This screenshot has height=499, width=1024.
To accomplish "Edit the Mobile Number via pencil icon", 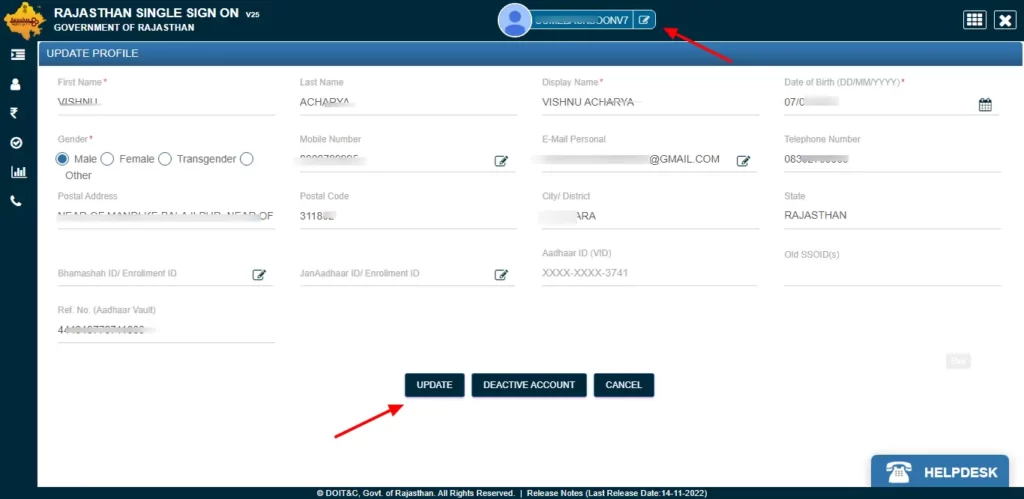I will [501, 161].
